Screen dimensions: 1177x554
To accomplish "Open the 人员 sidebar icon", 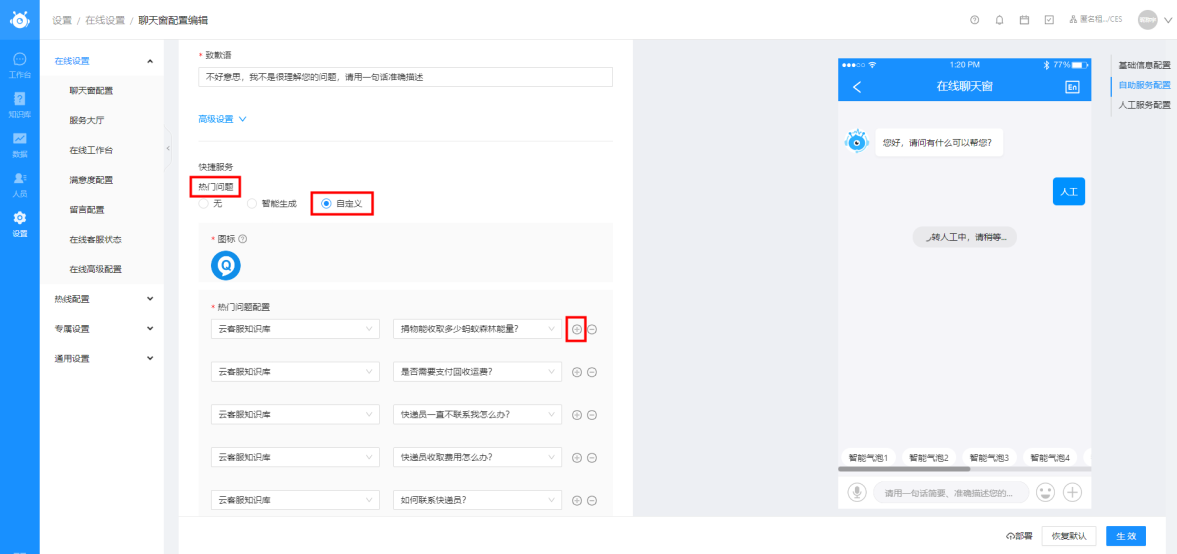I will (20, 184).
